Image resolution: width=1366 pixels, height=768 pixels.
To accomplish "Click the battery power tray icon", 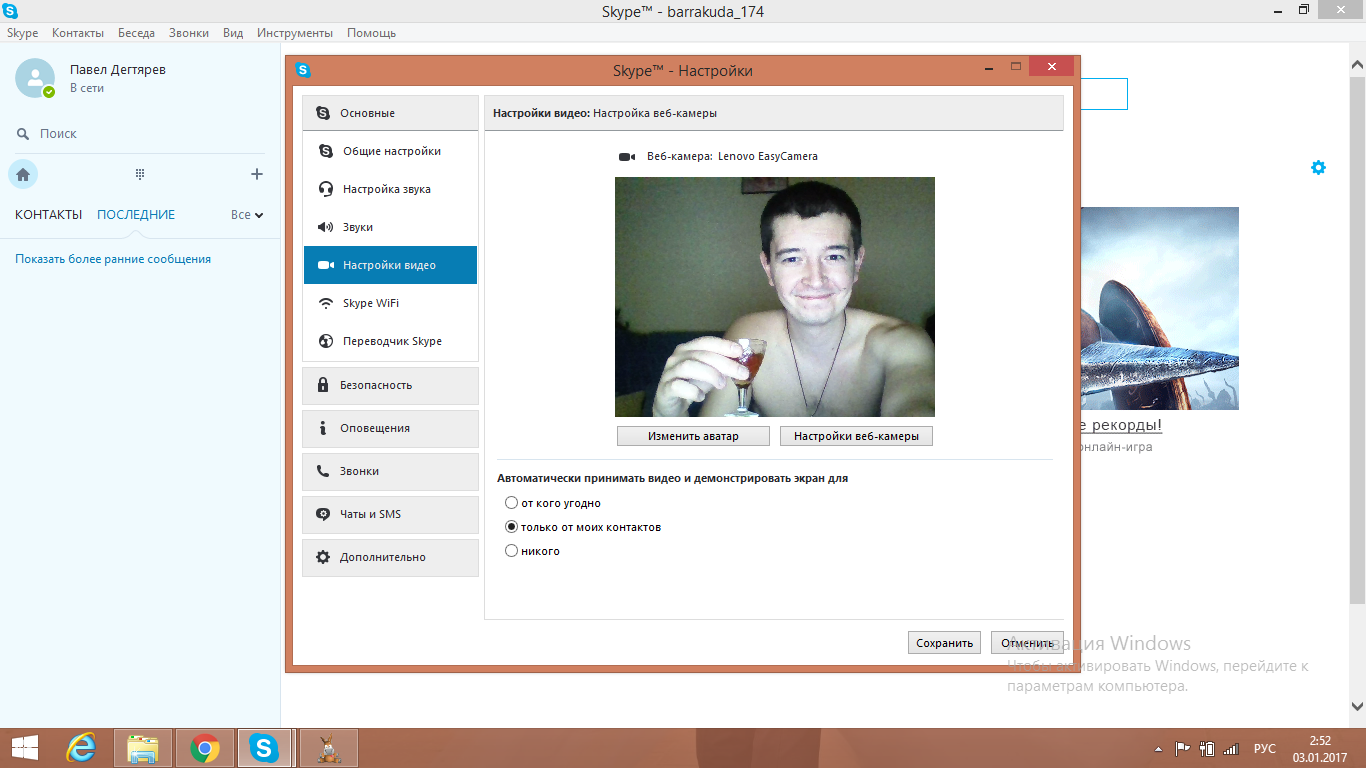I will pyautogui.click(x=1207, y=748).
